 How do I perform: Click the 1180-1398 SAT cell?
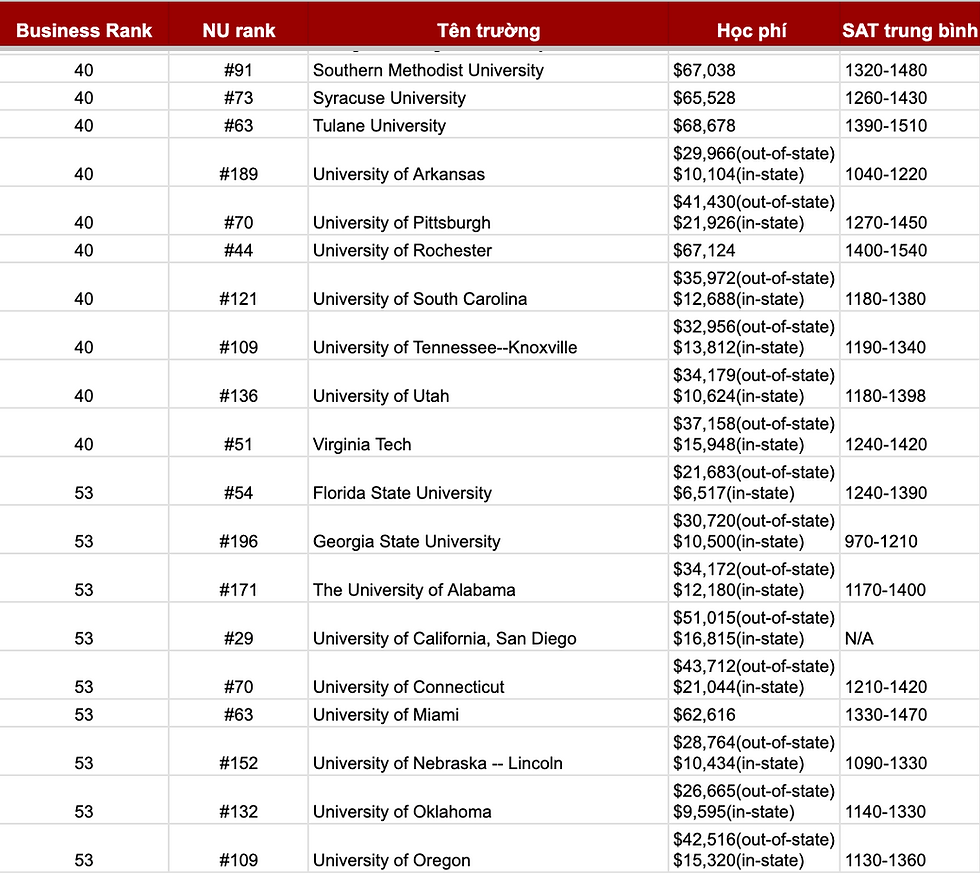click(x=910, y=384)
